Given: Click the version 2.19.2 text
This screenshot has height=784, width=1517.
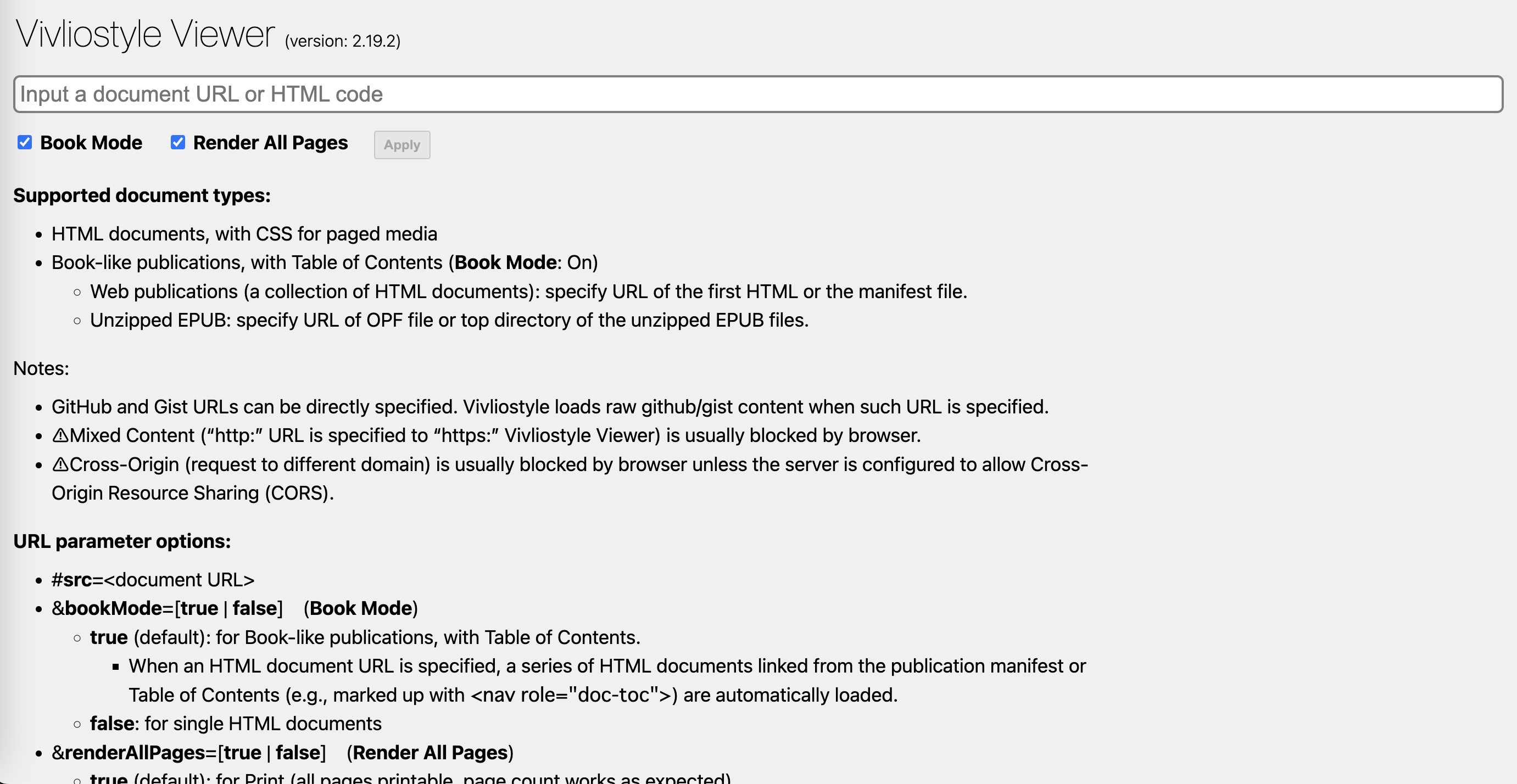Looking at the screenshot, I should click(342, 41).
